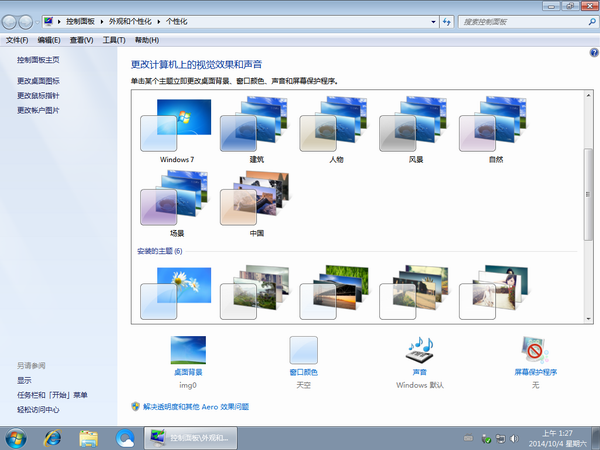
Task: Click 控制面板 in the address breadcrumb
Action: [80, 21]
